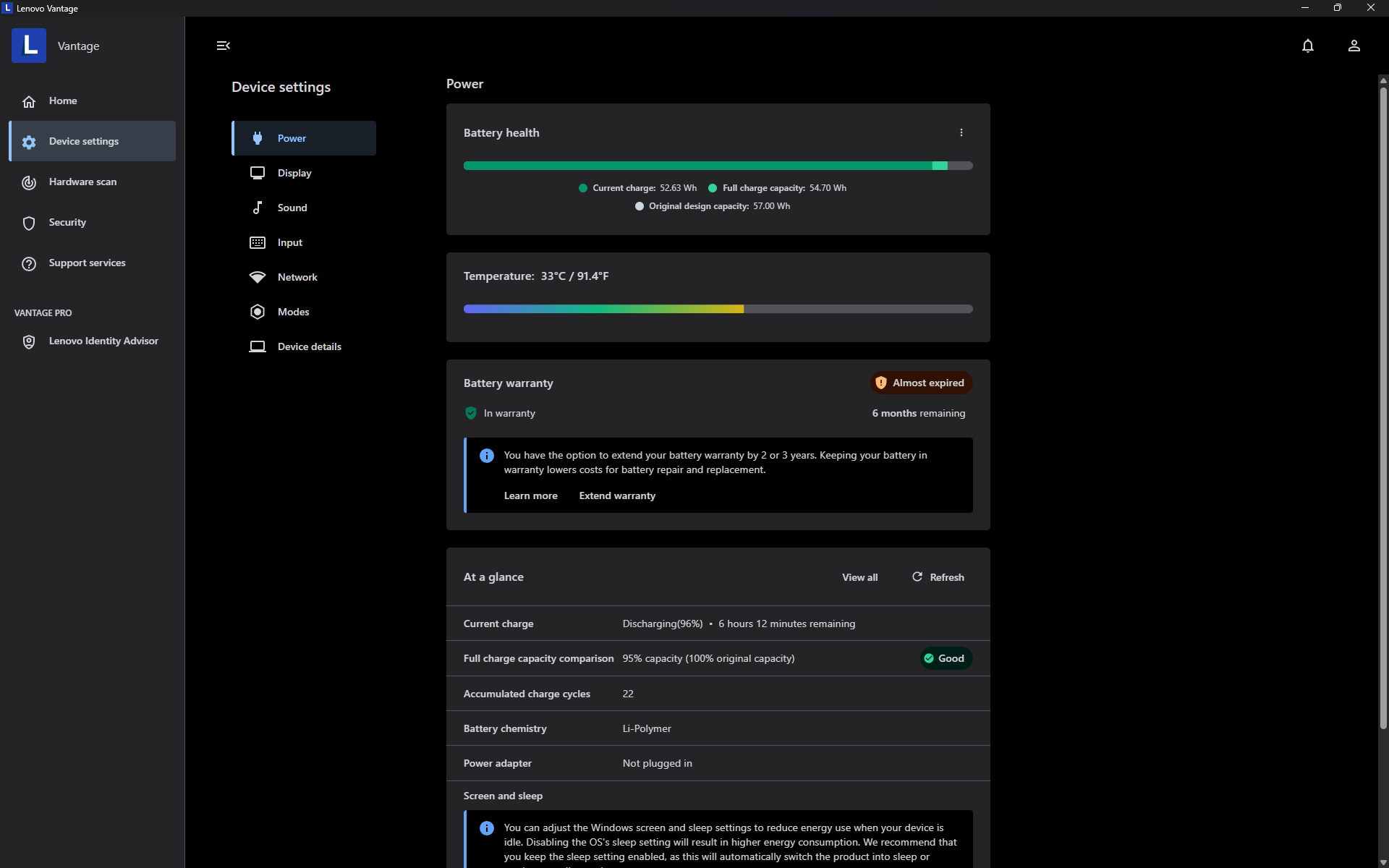Click the Device settings gear icon
Image resolution: width=1389 pixels, height=868 pixels.
[29, 142]
